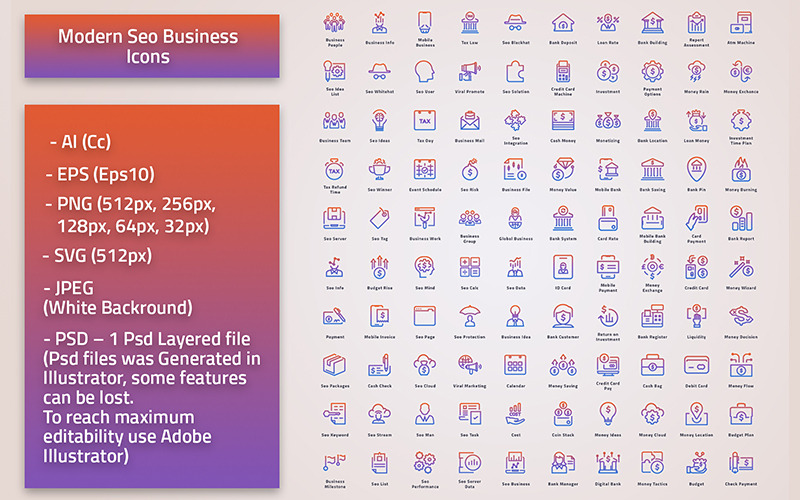Image resolution: width=800 pixels, height=500 pixels.
Task: Pick the Seo Performance gears icon
Action: tap(424, 463)
